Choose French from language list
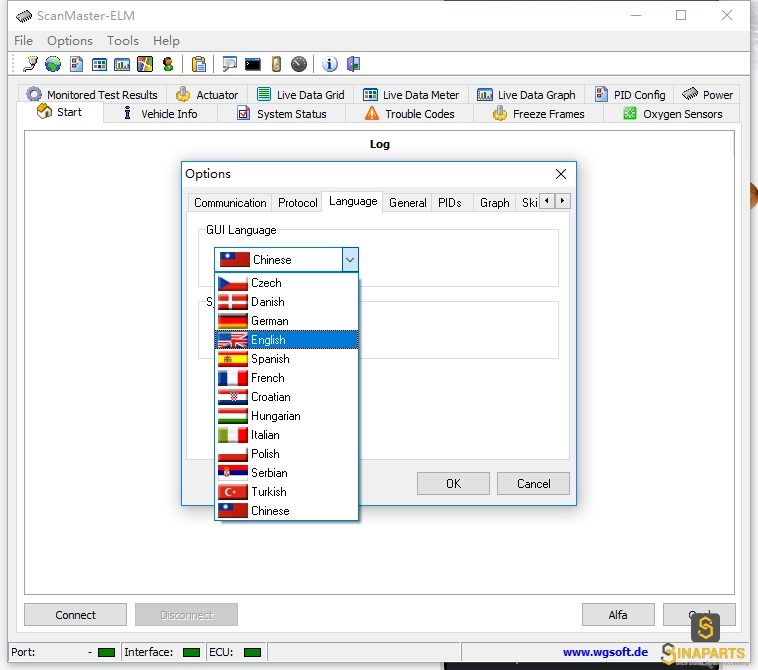Screen dimensions: 758x670 [x=286, y=378]
